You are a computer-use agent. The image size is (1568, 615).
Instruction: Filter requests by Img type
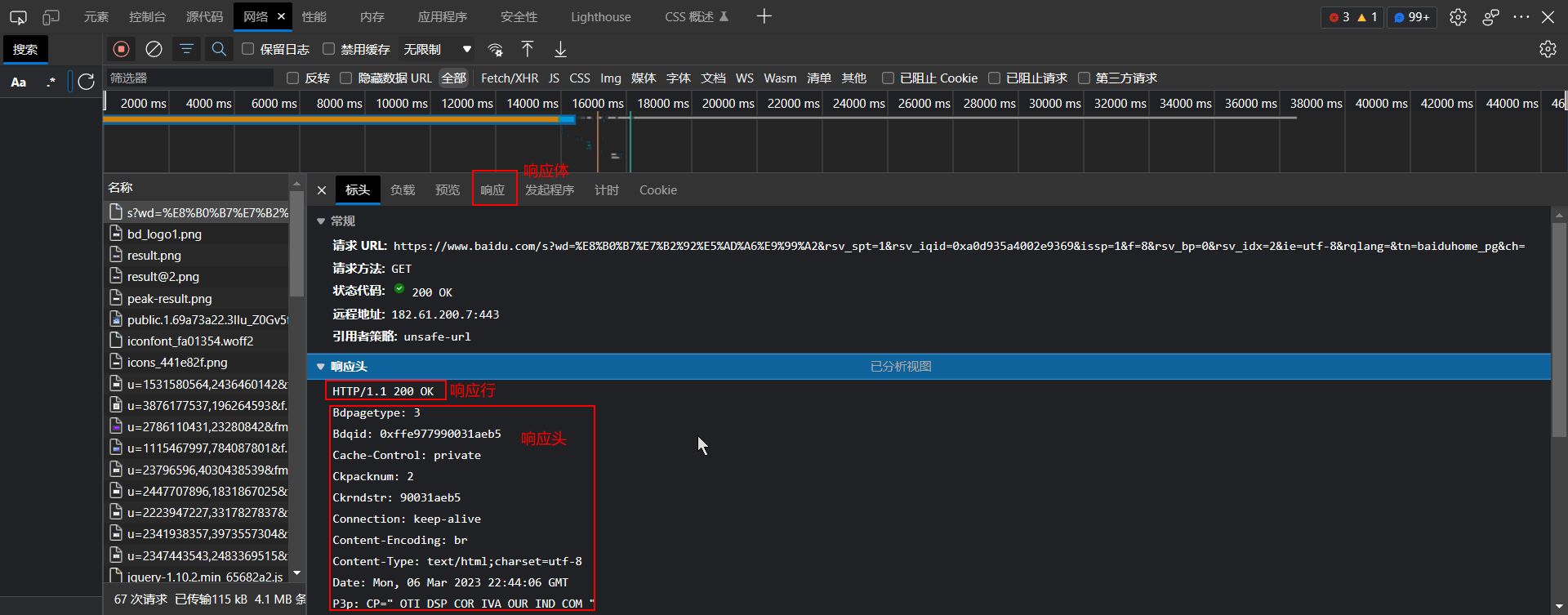(x=611, y=78)
